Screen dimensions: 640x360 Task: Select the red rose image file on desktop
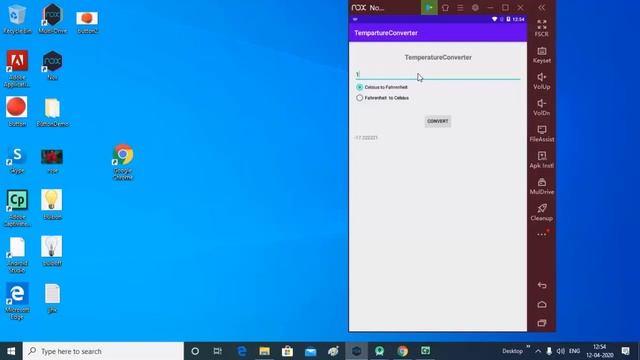tap(52, 161)
